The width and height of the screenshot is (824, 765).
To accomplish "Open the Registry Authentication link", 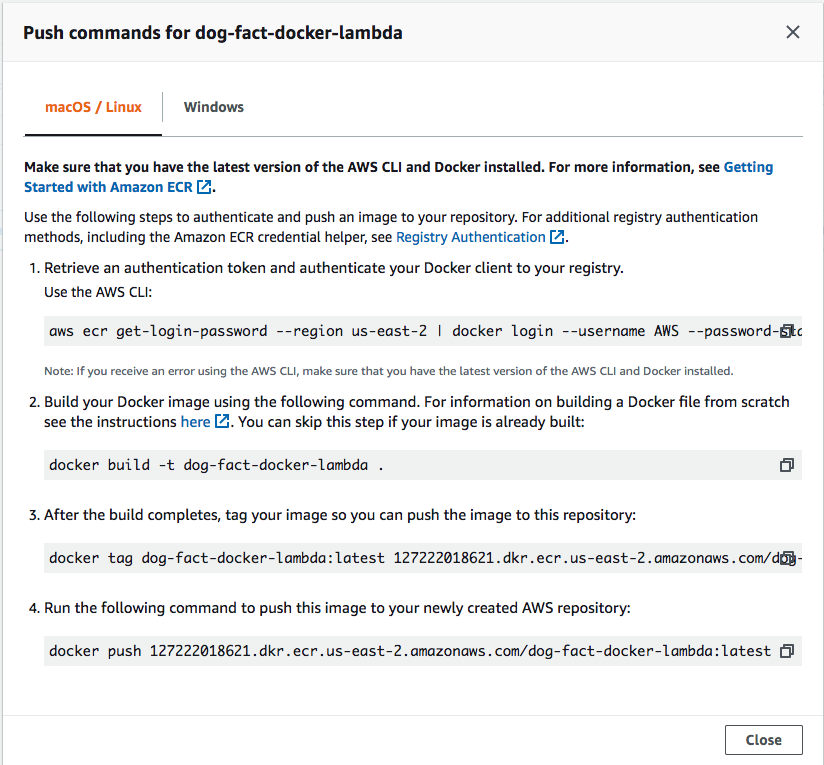I will coord(470,237).
